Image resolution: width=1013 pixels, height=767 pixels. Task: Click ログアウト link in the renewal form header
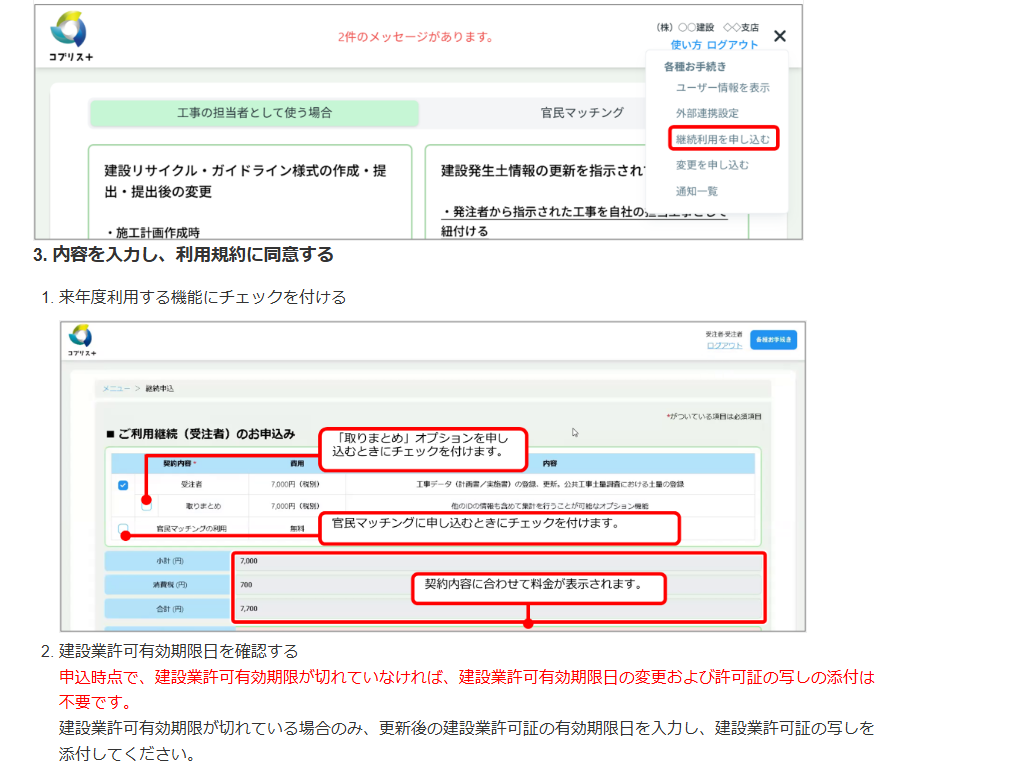click(724, 345)
